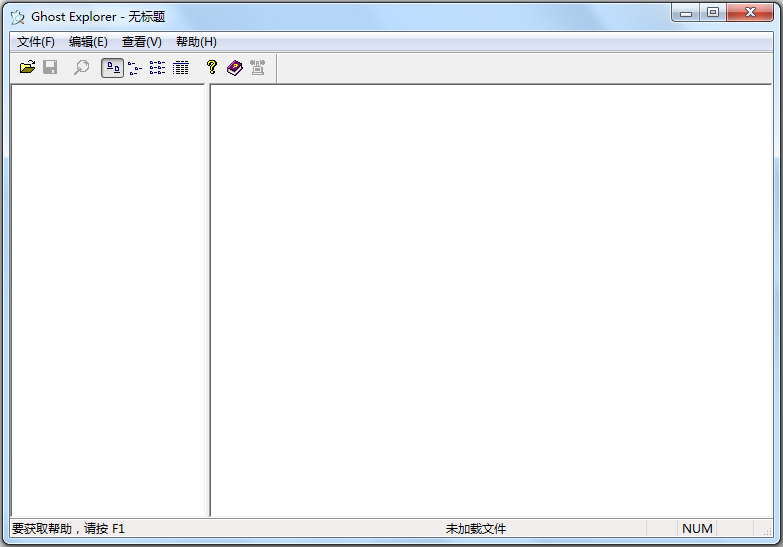Click the Save floppy disk icon
This screenshot has height=547, width=783.
pyautogui.click(x=50, y=68)
